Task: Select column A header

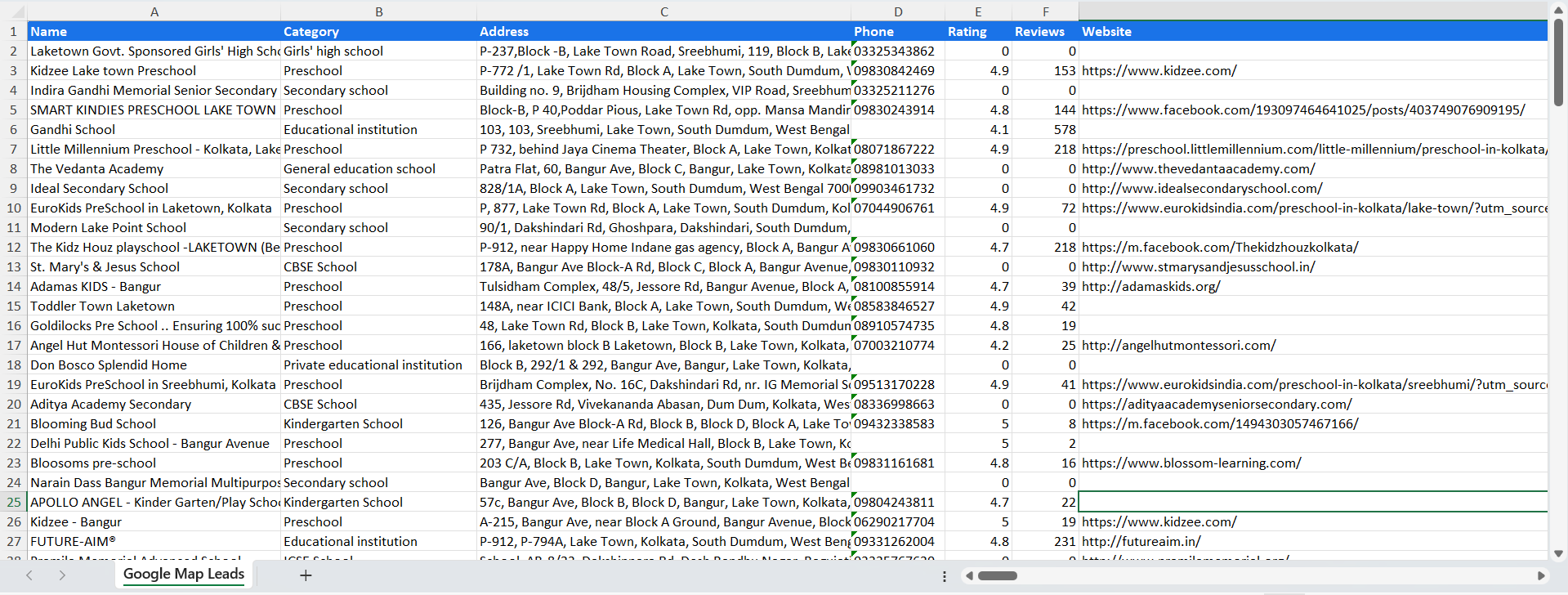Action: pos(154,11)
